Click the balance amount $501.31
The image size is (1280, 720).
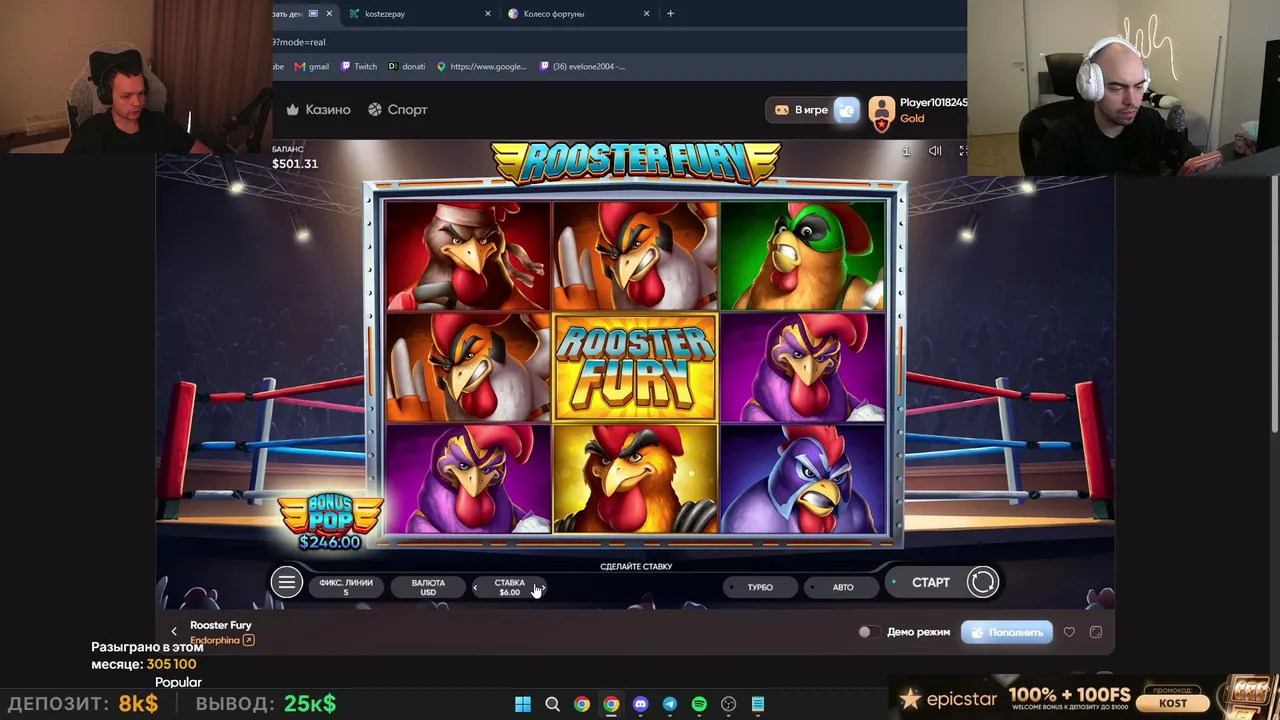[x=295, y=164]
